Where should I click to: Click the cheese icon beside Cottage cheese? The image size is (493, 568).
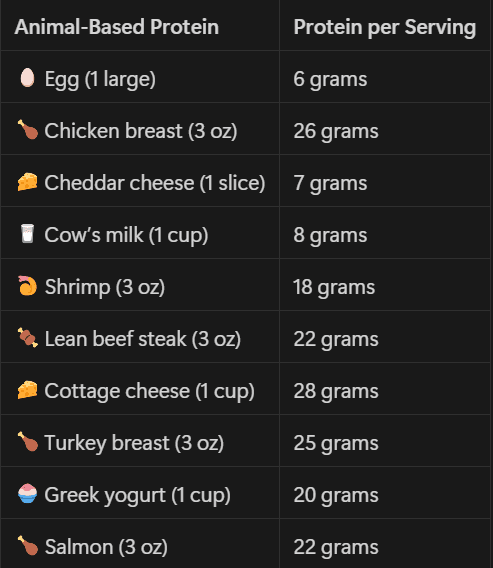[x=28, y=390]
